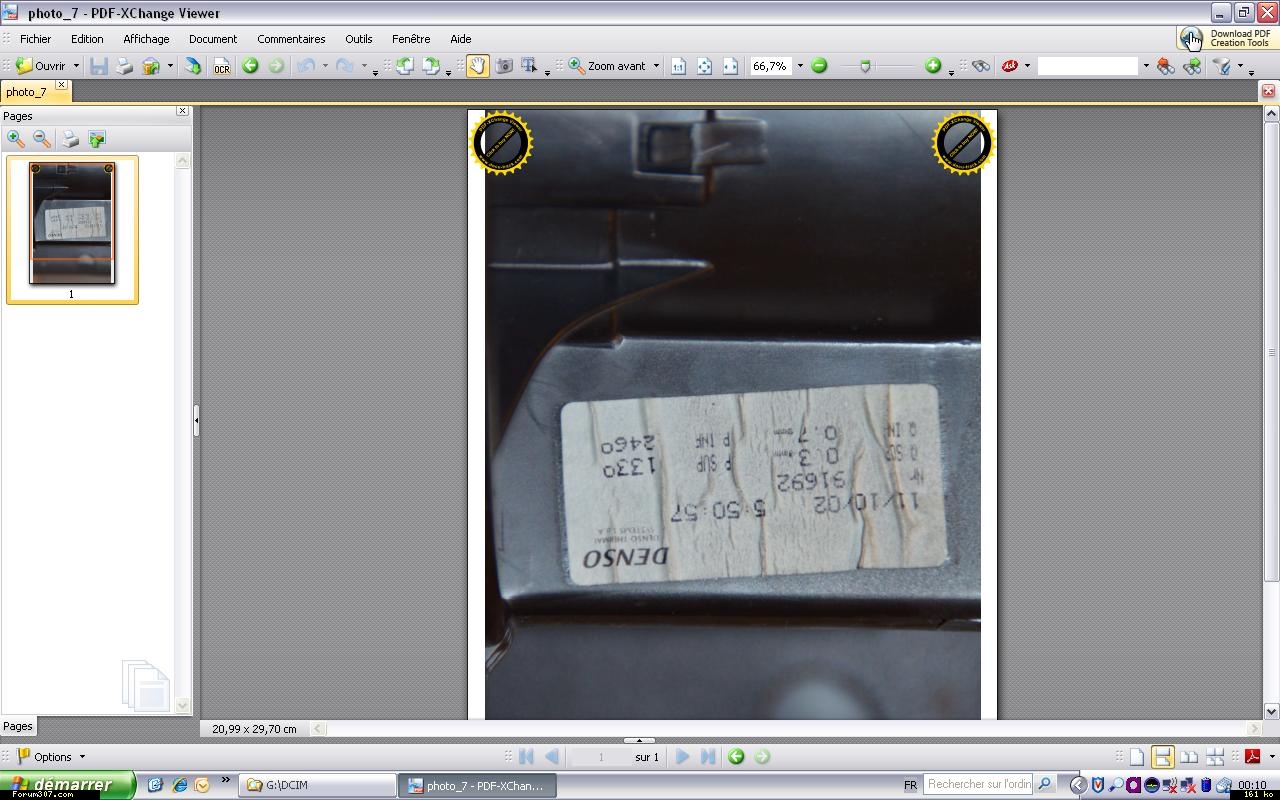Select the Snapshot camera tool
Viewport: 1280px width, 800px height.
[x=505, y=66]
